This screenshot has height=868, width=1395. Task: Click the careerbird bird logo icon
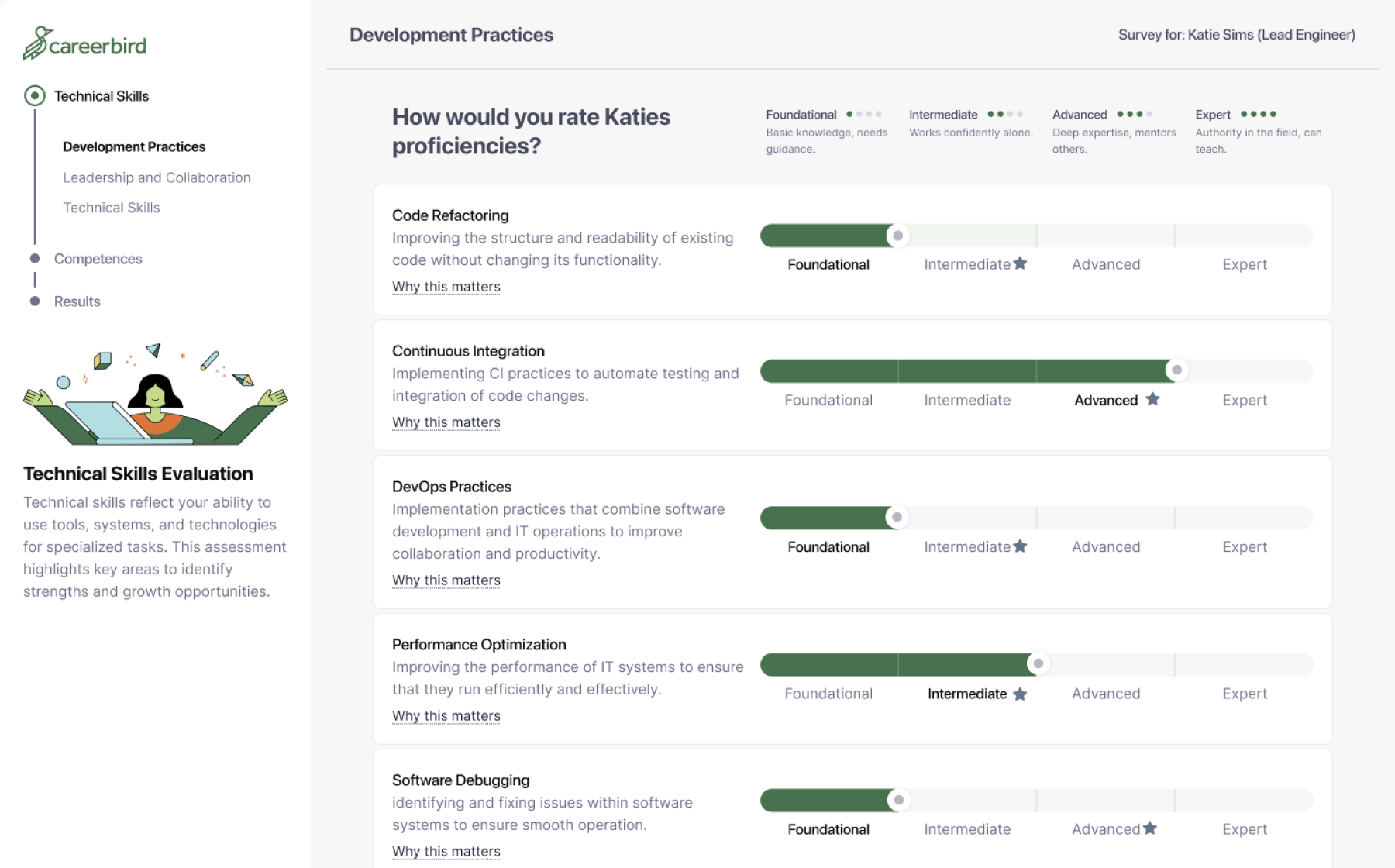tap(36, 43)
